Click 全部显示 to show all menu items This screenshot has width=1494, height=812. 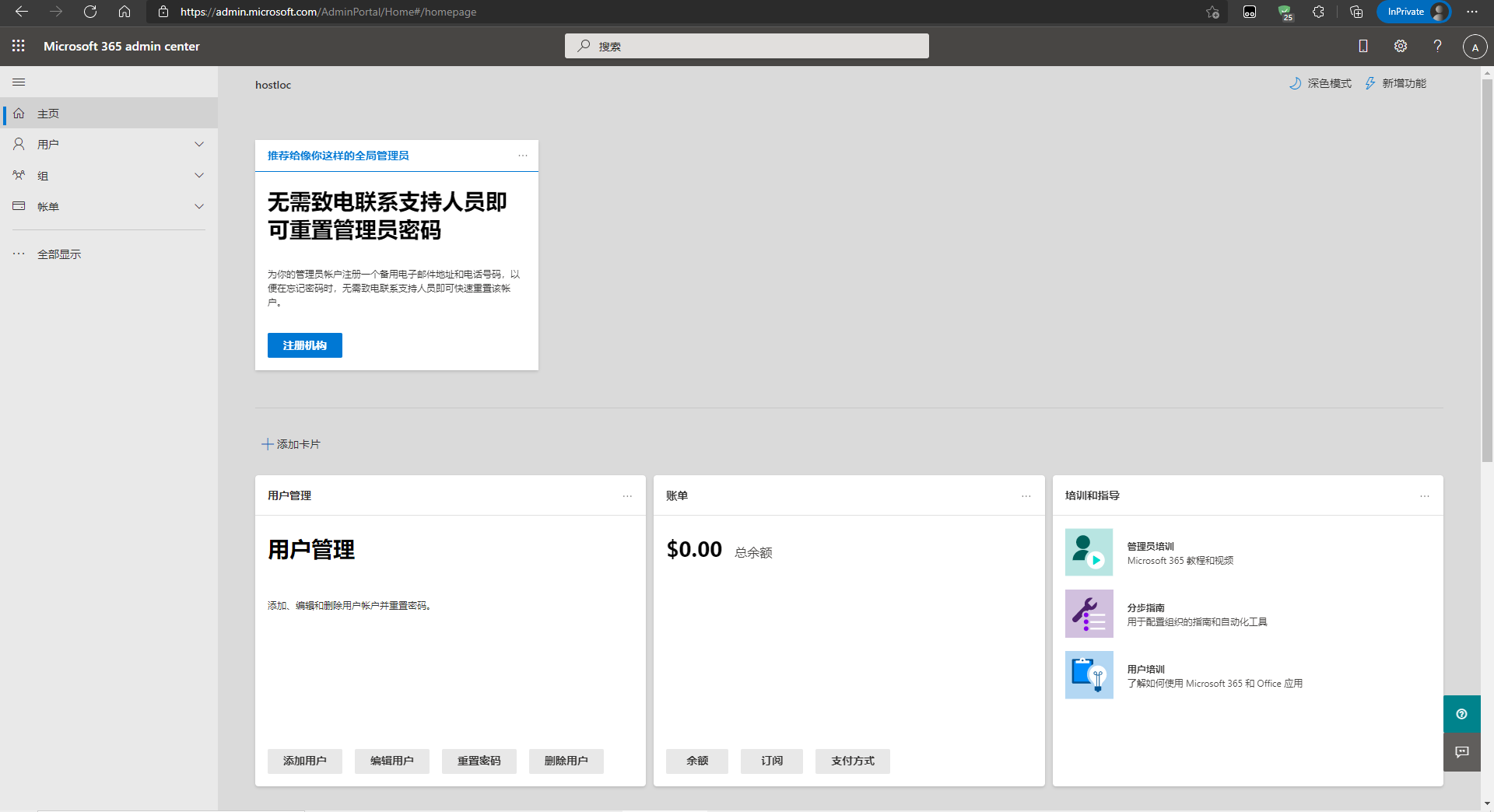click(x=59, y=254)
